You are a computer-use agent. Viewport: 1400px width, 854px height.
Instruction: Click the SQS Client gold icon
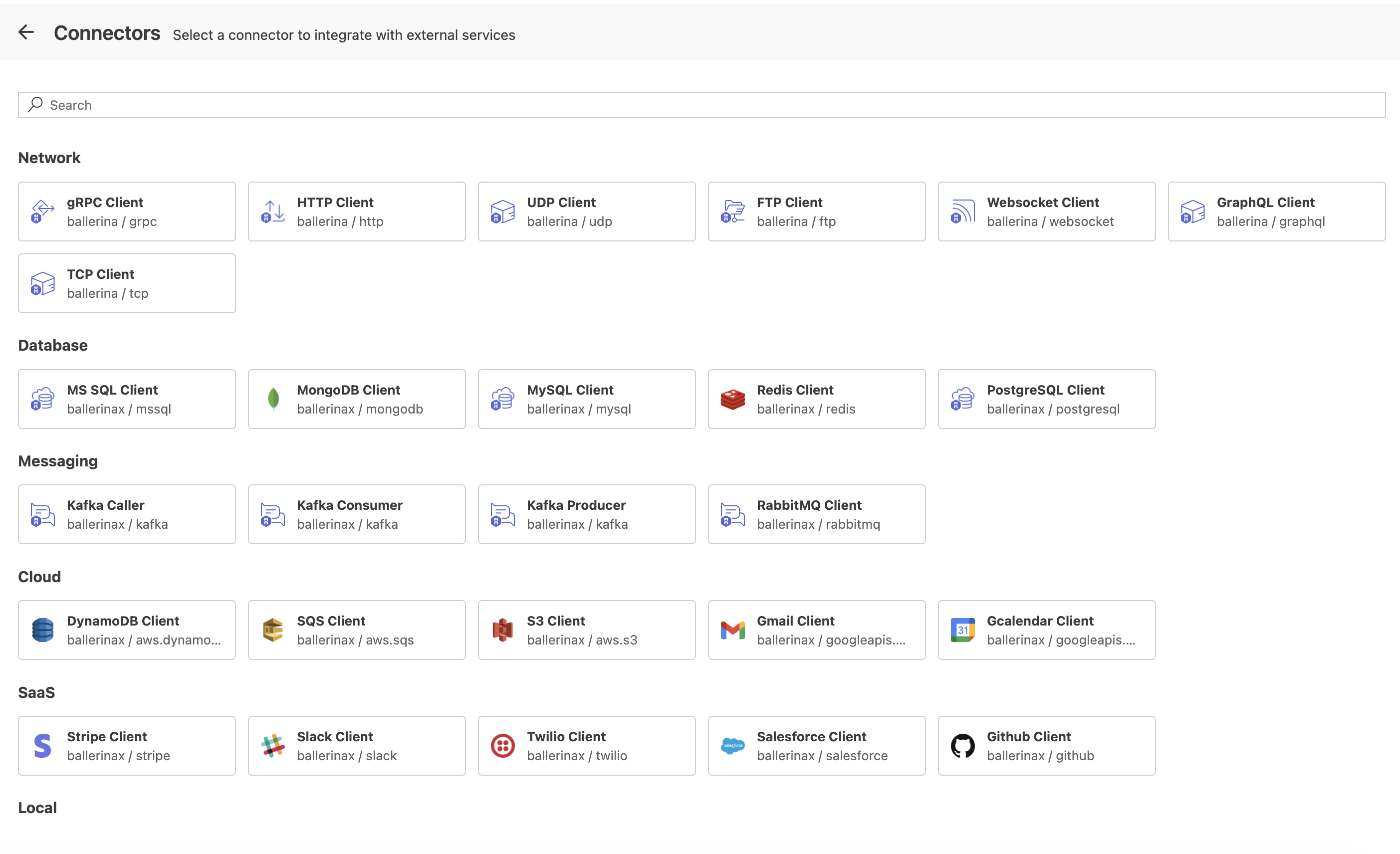pyautogui.click(x=273, y=630)
